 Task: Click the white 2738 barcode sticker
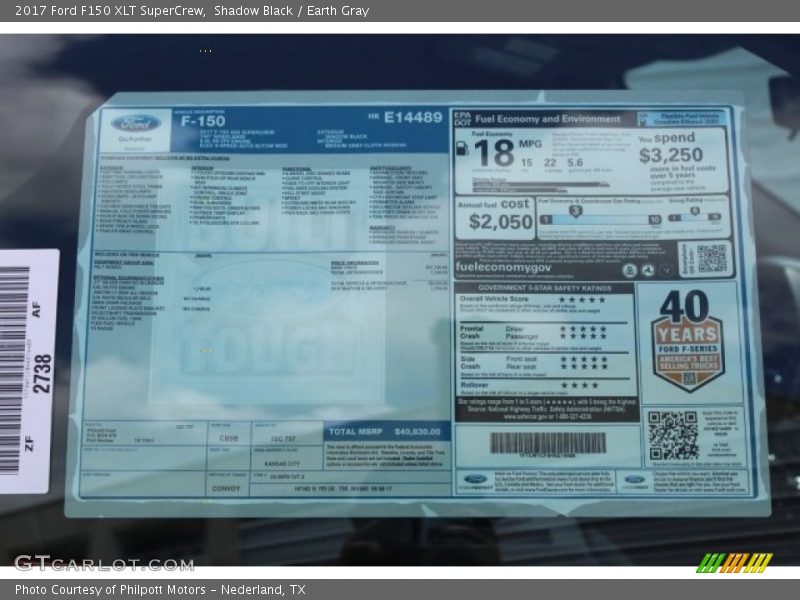pos(27,370)
